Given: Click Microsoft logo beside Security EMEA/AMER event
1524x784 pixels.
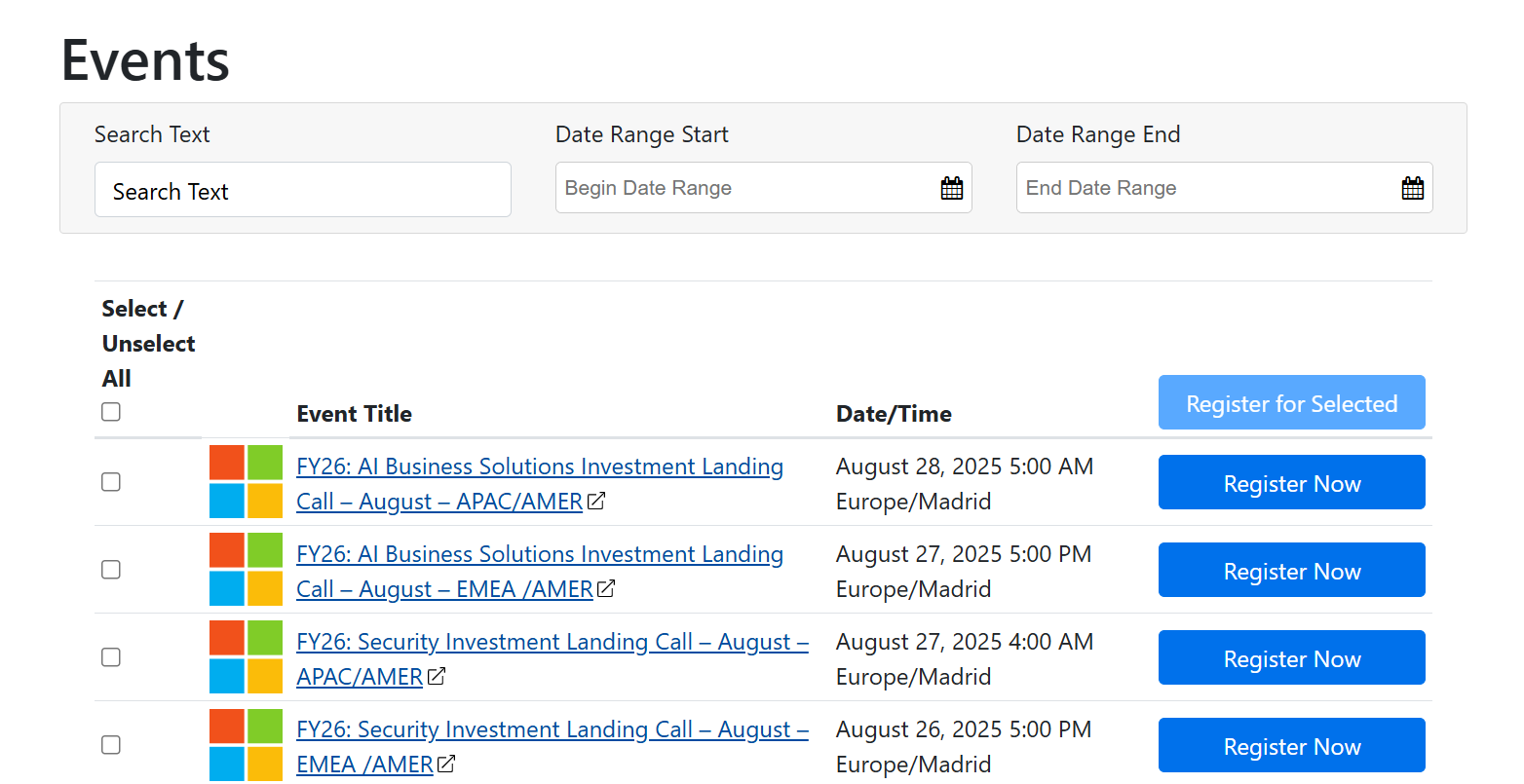Looking at the screenshot, I should pos(246,744).
